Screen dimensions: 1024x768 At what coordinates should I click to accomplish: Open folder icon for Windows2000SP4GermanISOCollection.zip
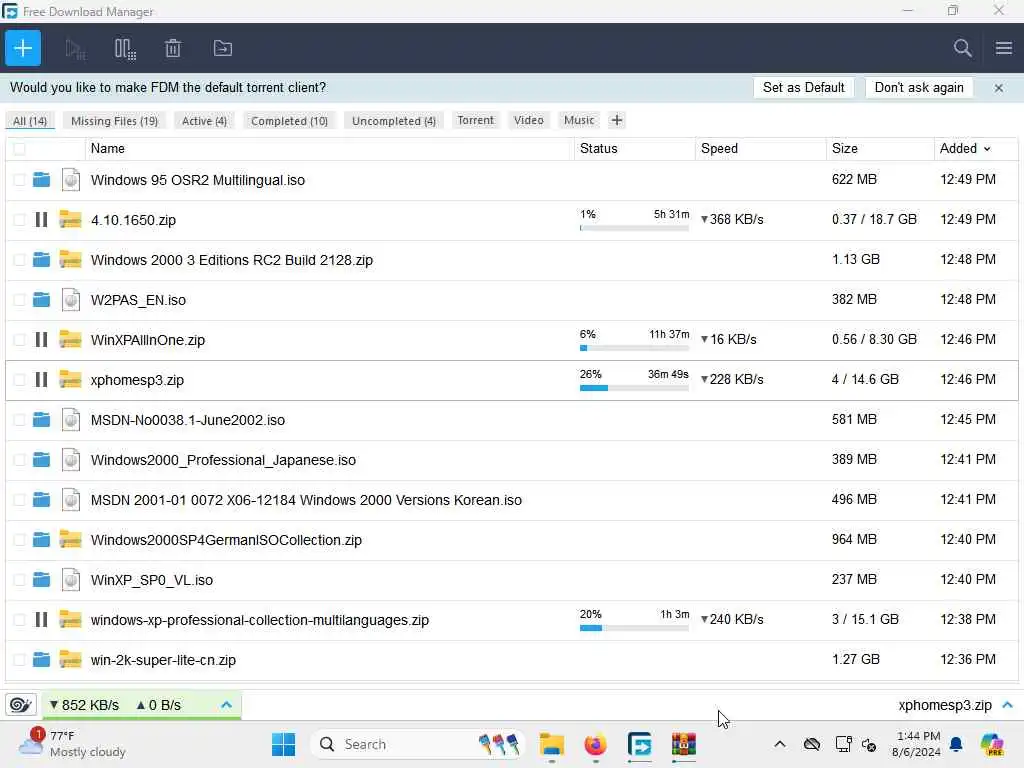coord(41,539)
